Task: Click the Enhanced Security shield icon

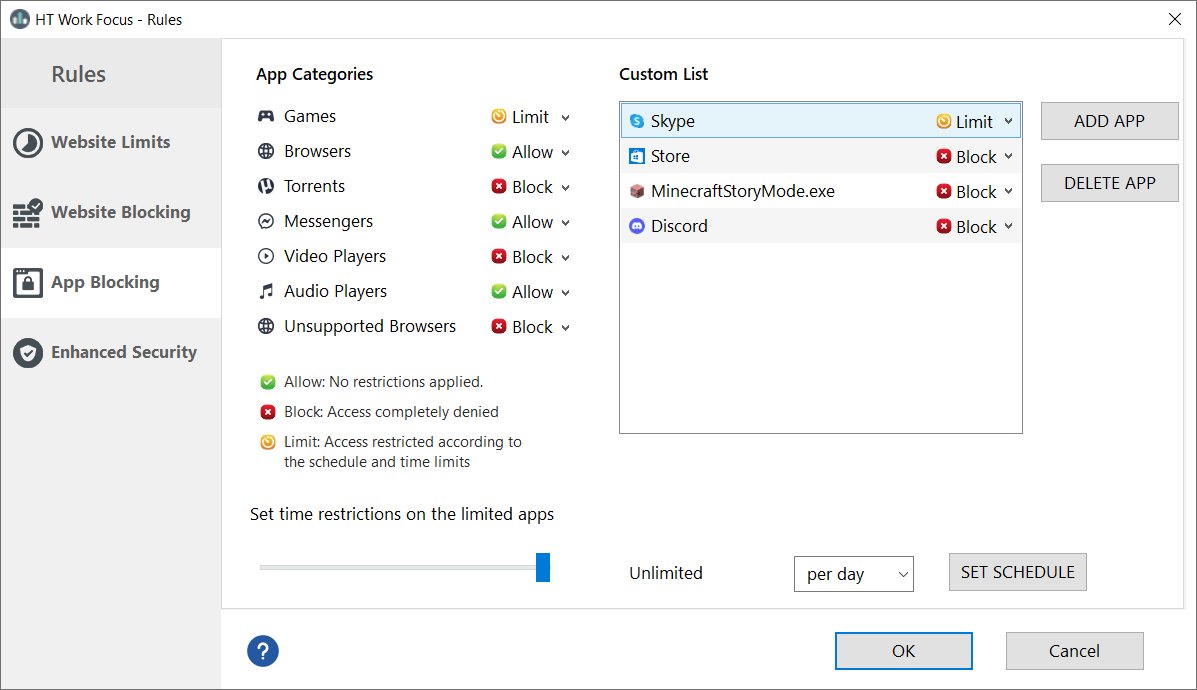Action: click(x=28, y=353)
